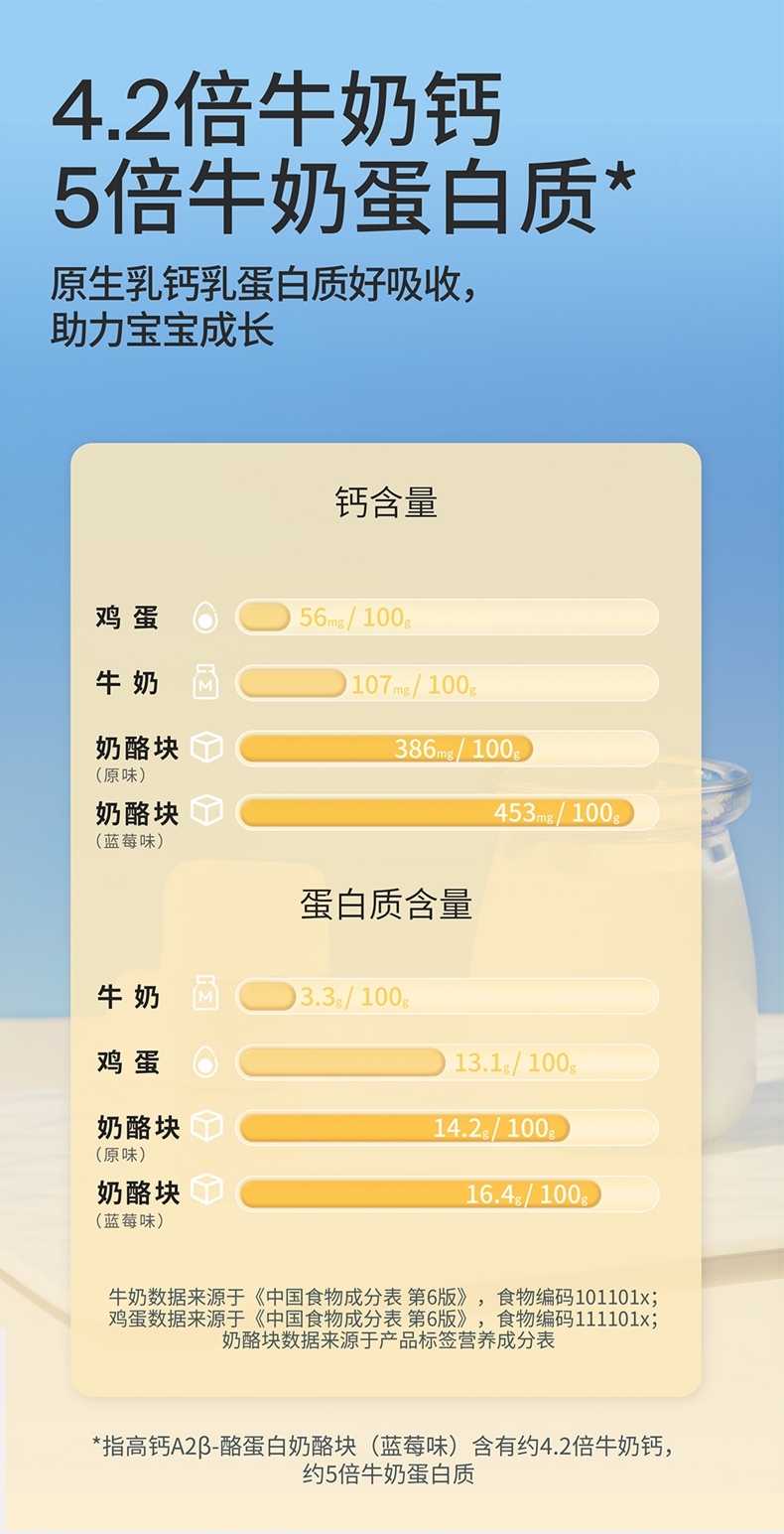Image resolution: width=784 pixels, height=1534 pixels.
Task: Click the 蛋白质含量 section heading
Action: [386, 905]
